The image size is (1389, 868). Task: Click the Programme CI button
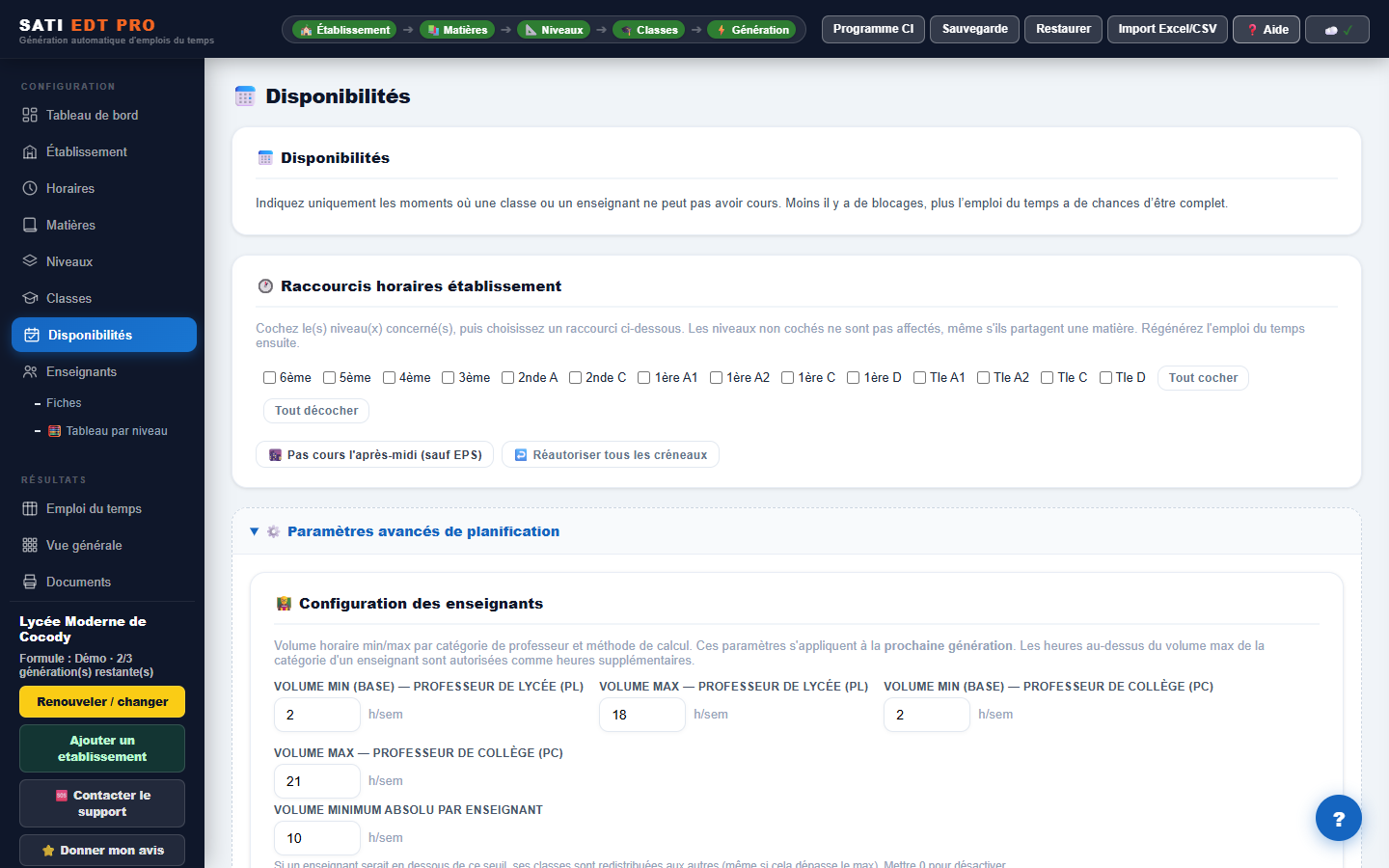[873, 29]
